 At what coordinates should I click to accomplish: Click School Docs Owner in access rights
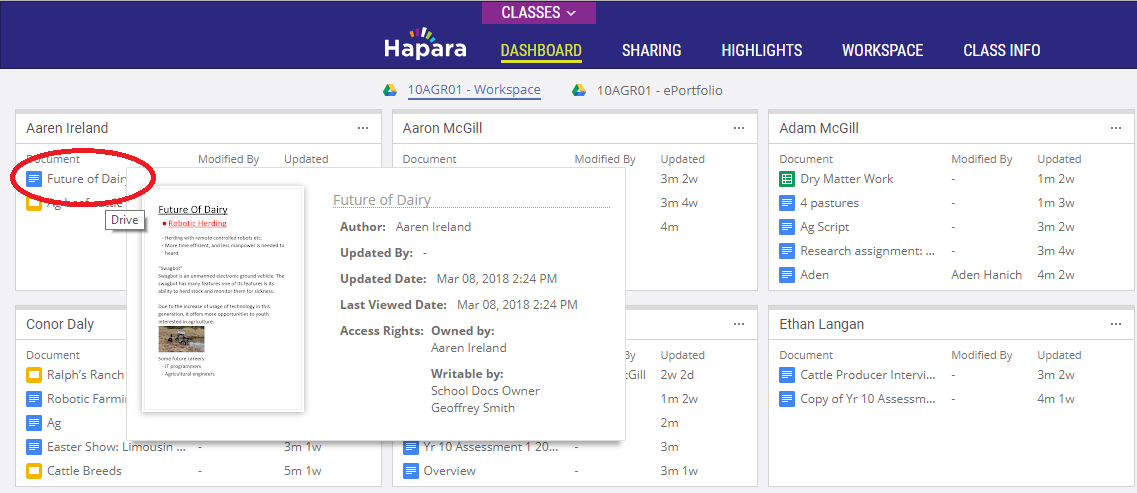485,391
